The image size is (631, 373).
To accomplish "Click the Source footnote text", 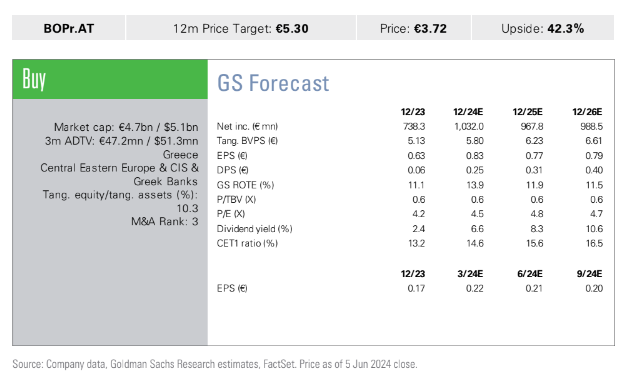I will (x=215, y=364).
